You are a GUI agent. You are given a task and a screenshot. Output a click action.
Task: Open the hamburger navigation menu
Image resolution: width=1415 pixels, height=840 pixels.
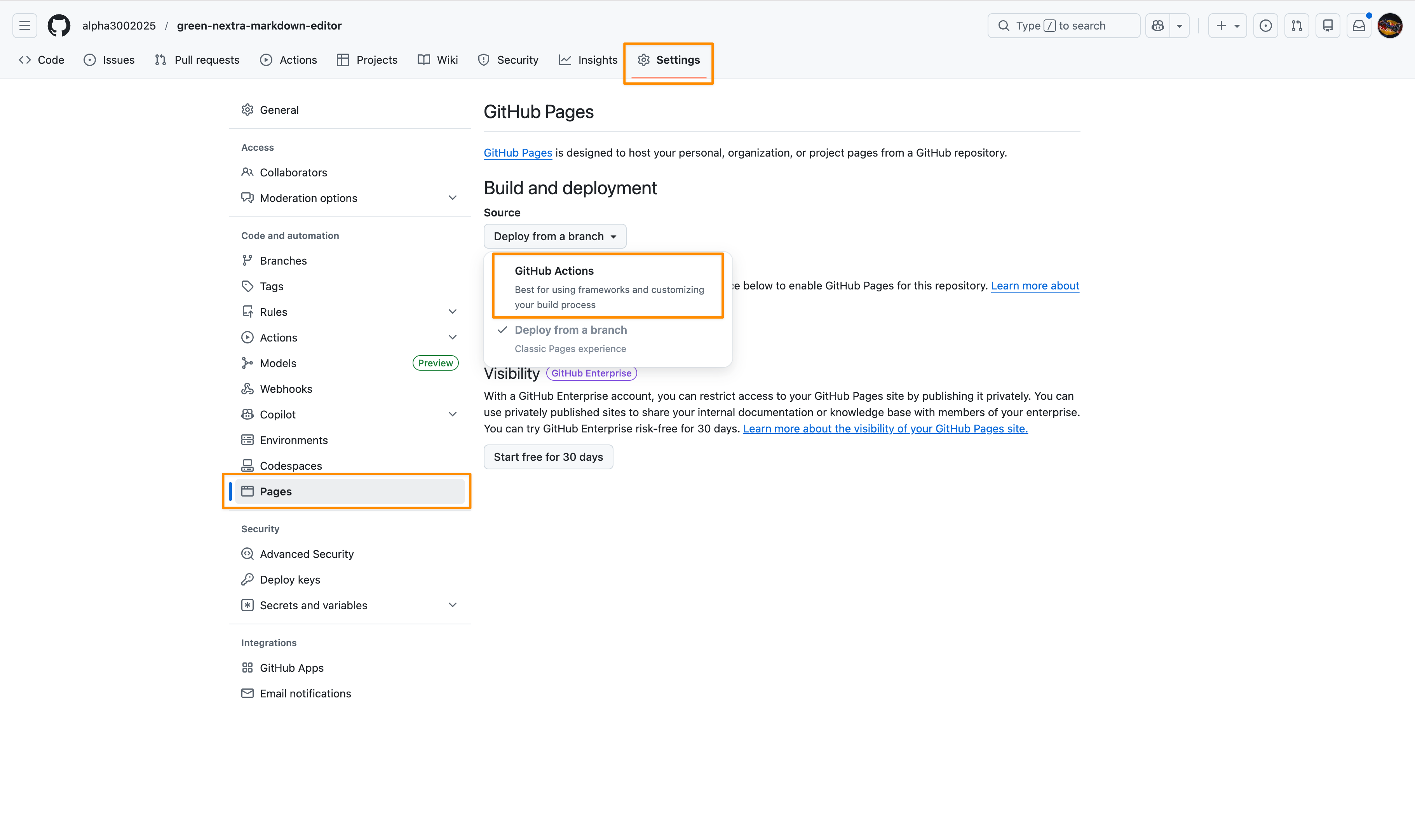[x=24, y=26]
